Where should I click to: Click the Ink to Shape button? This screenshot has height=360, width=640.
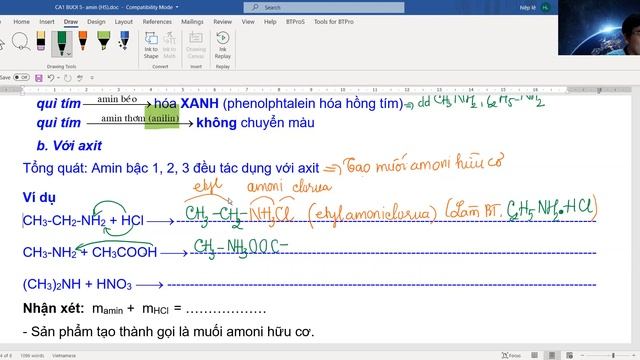coord(151,45)
